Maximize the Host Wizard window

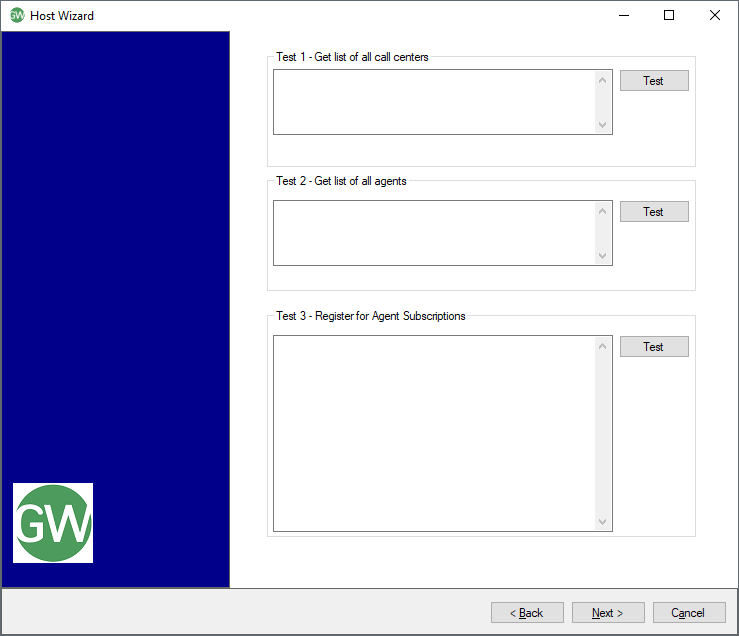(x=669, y=15)
